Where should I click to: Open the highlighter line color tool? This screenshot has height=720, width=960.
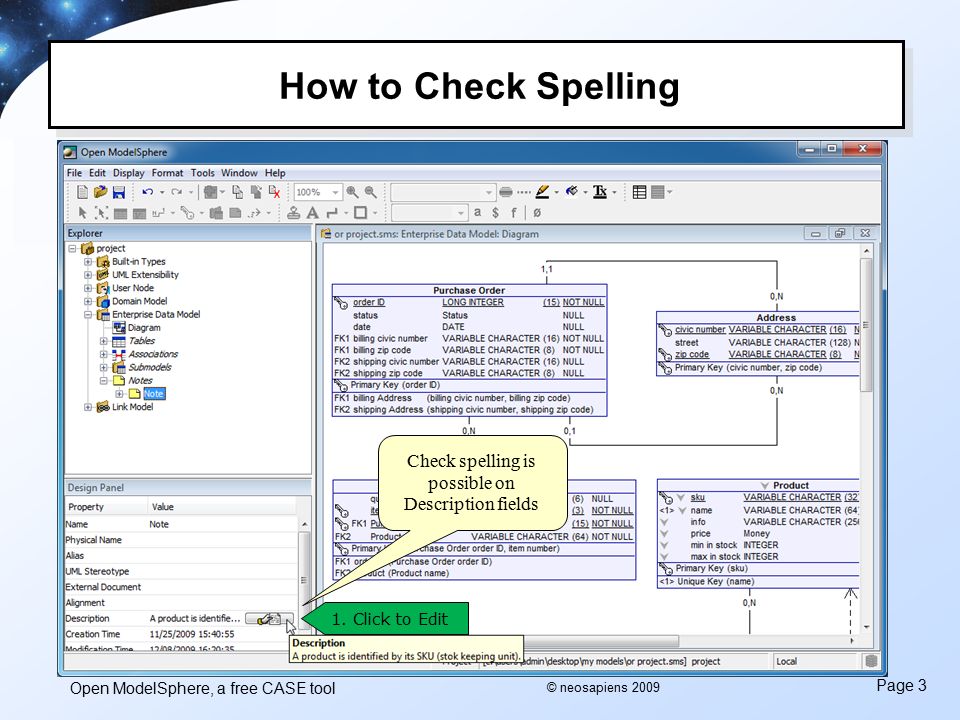tap(542, 192)
